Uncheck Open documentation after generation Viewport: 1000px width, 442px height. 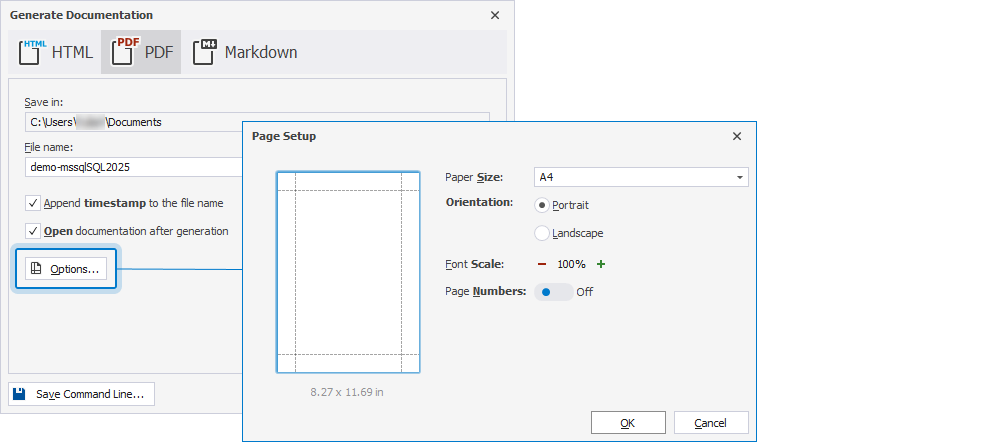33,231
